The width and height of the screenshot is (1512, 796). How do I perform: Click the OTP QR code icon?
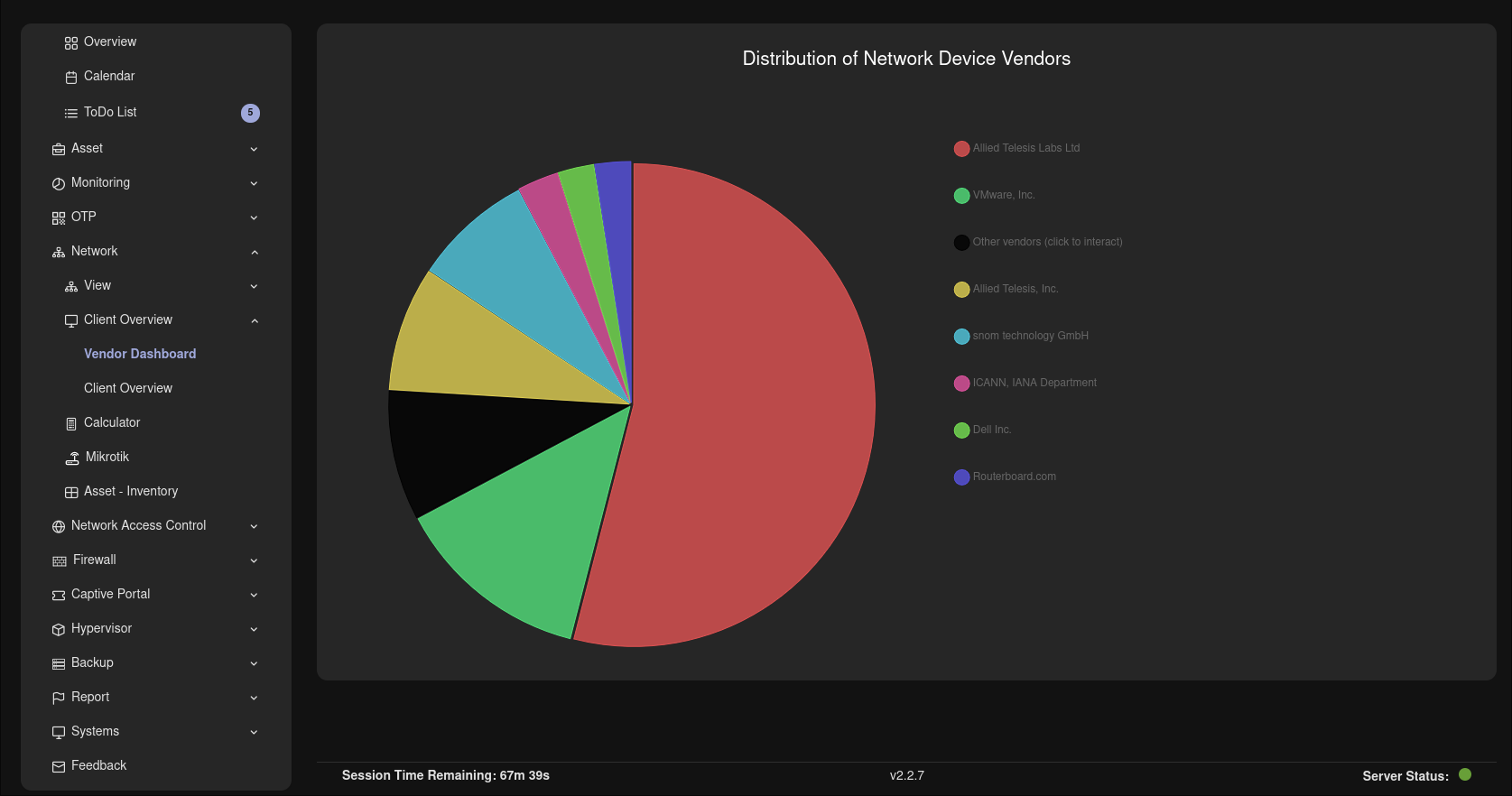(x=59, y=218)
